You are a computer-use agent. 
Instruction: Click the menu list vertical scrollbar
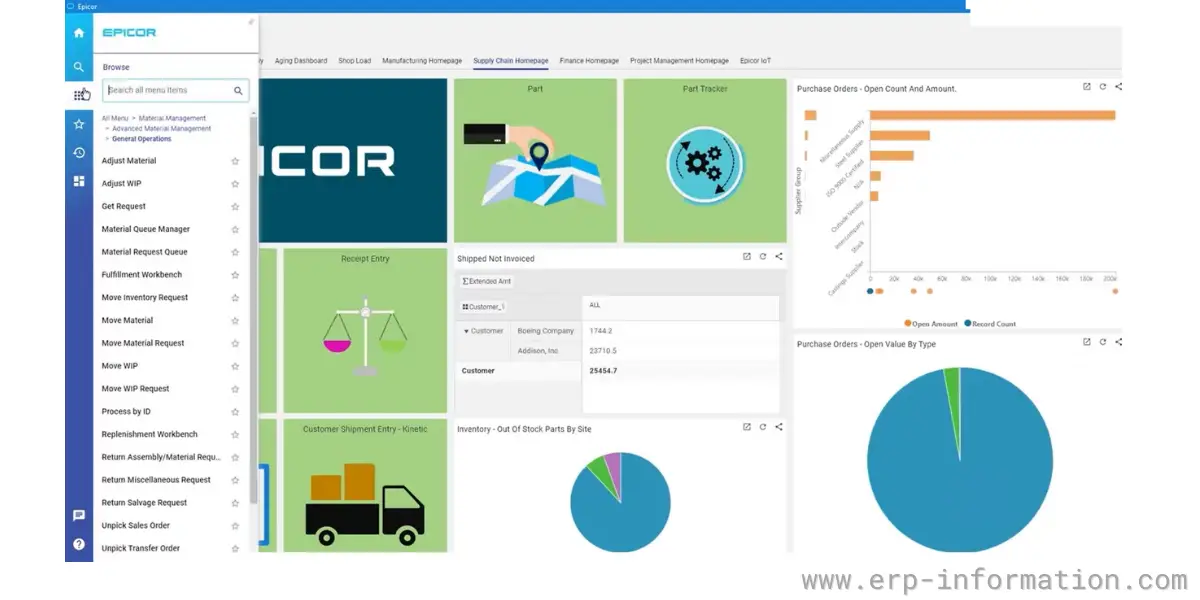[254, 310]
